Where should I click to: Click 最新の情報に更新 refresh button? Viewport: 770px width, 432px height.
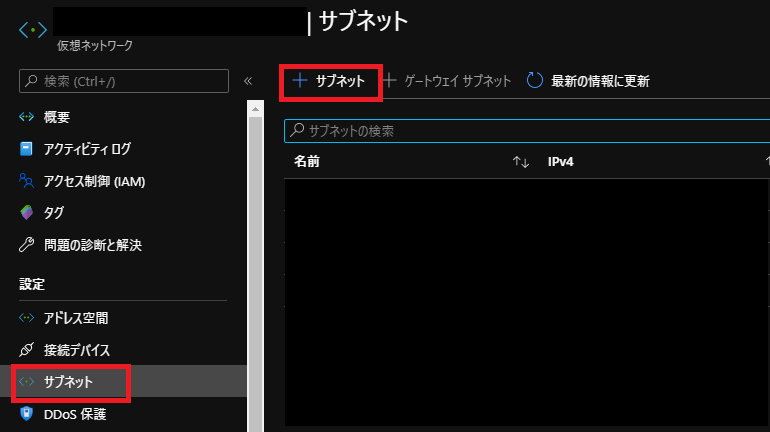pyautogui.click(x=588, y=81)
